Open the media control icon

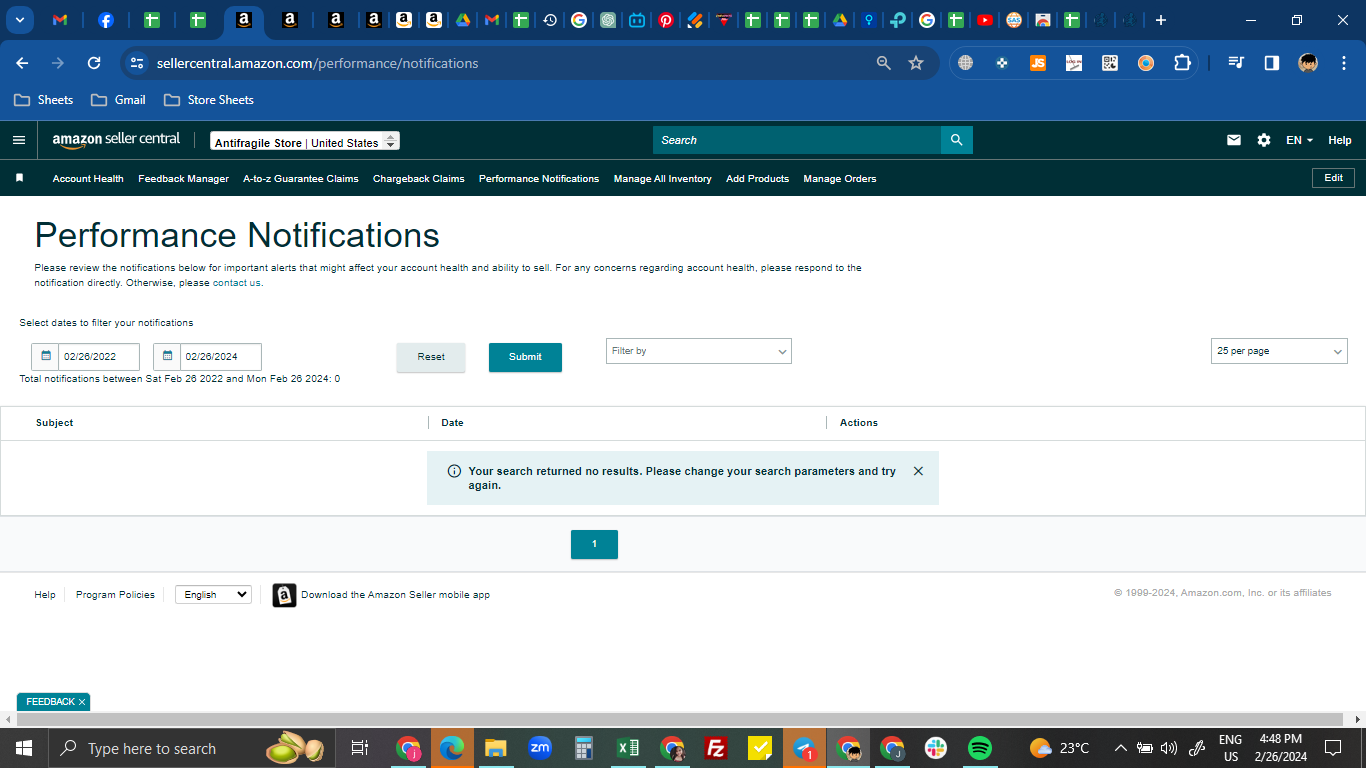coord(1236,63)
